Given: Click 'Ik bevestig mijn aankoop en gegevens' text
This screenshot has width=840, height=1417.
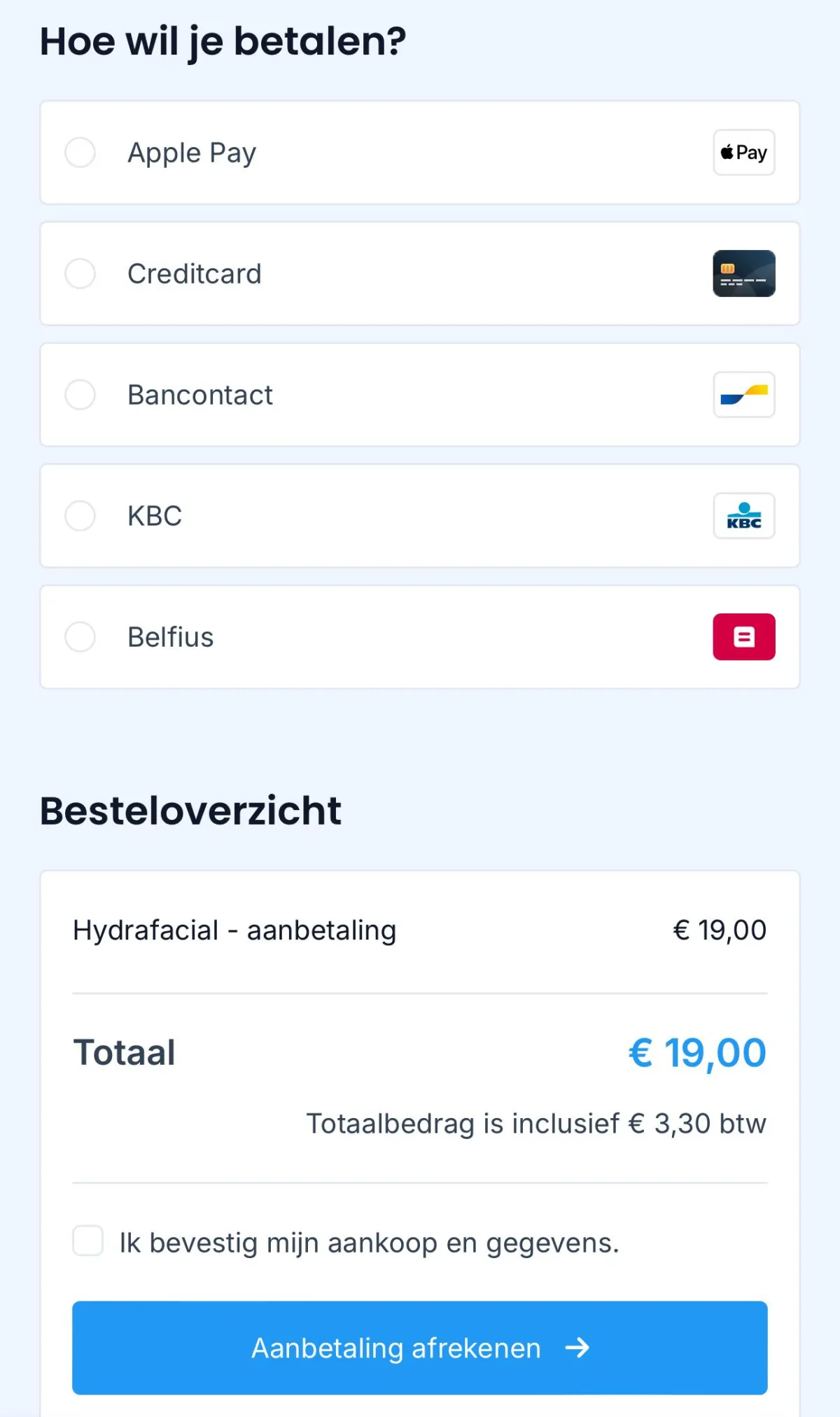Looking at the screenshot, I should (x=369, y=1243).
